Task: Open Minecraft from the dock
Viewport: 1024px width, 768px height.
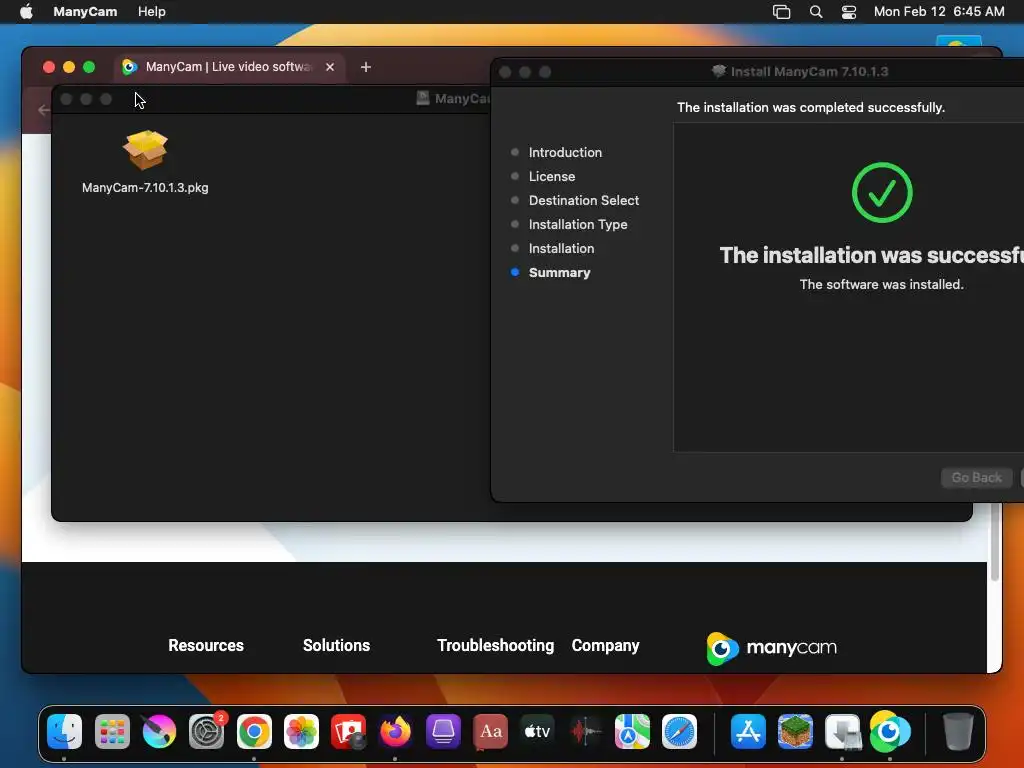Action: coord(795,731)
